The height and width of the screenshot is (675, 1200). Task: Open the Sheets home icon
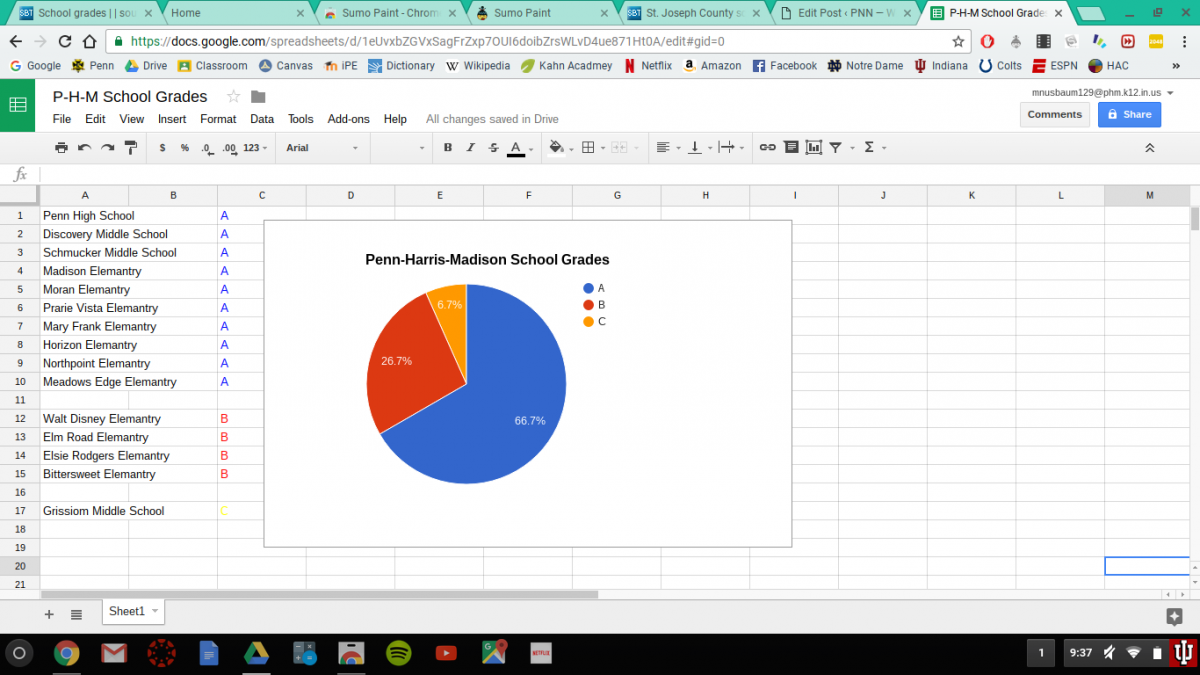pyautogui.click(x=18, y=105)
